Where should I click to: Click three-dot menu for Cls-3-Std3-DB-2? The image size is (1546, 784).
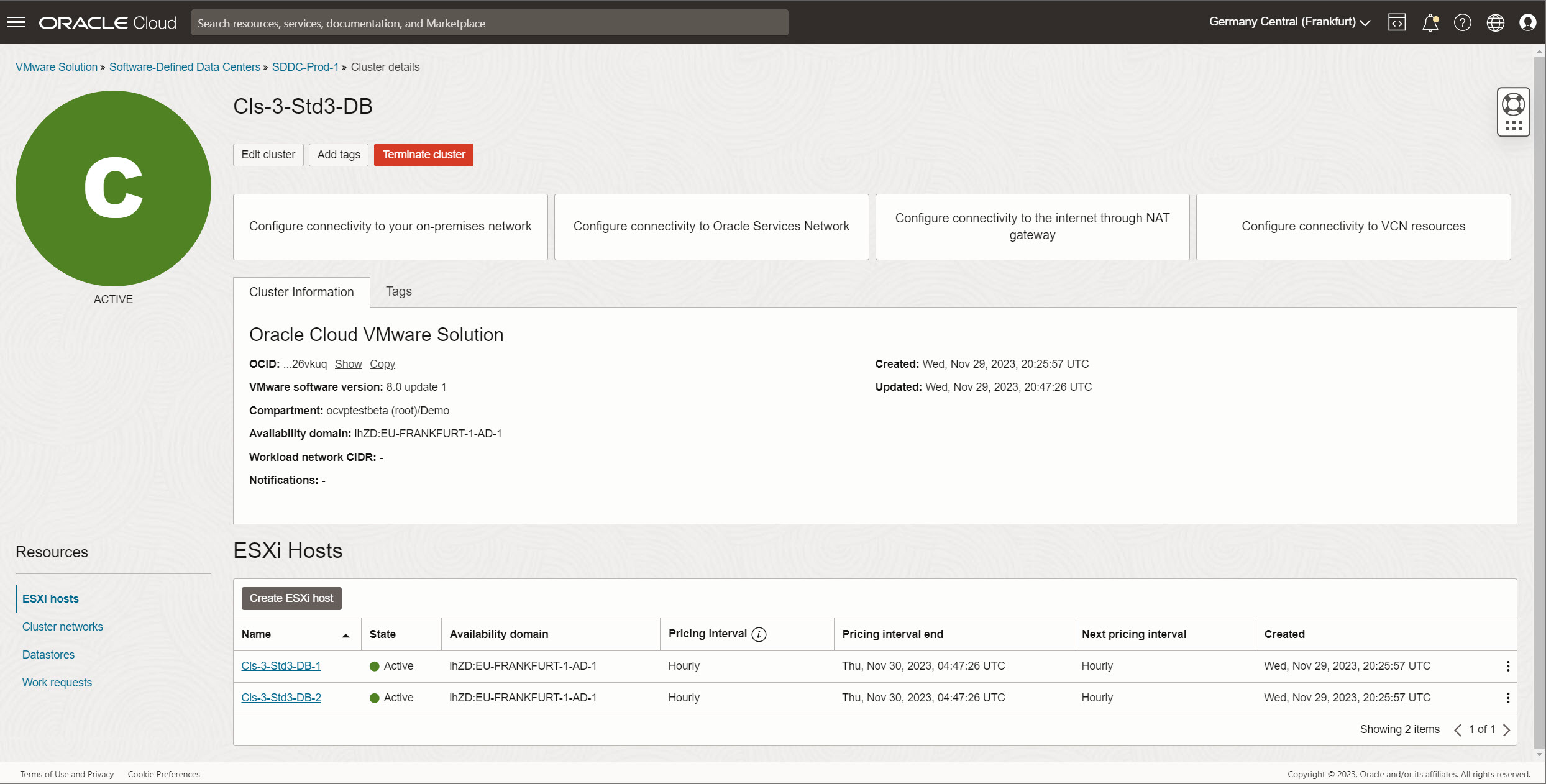click(x=1508, y=698)
